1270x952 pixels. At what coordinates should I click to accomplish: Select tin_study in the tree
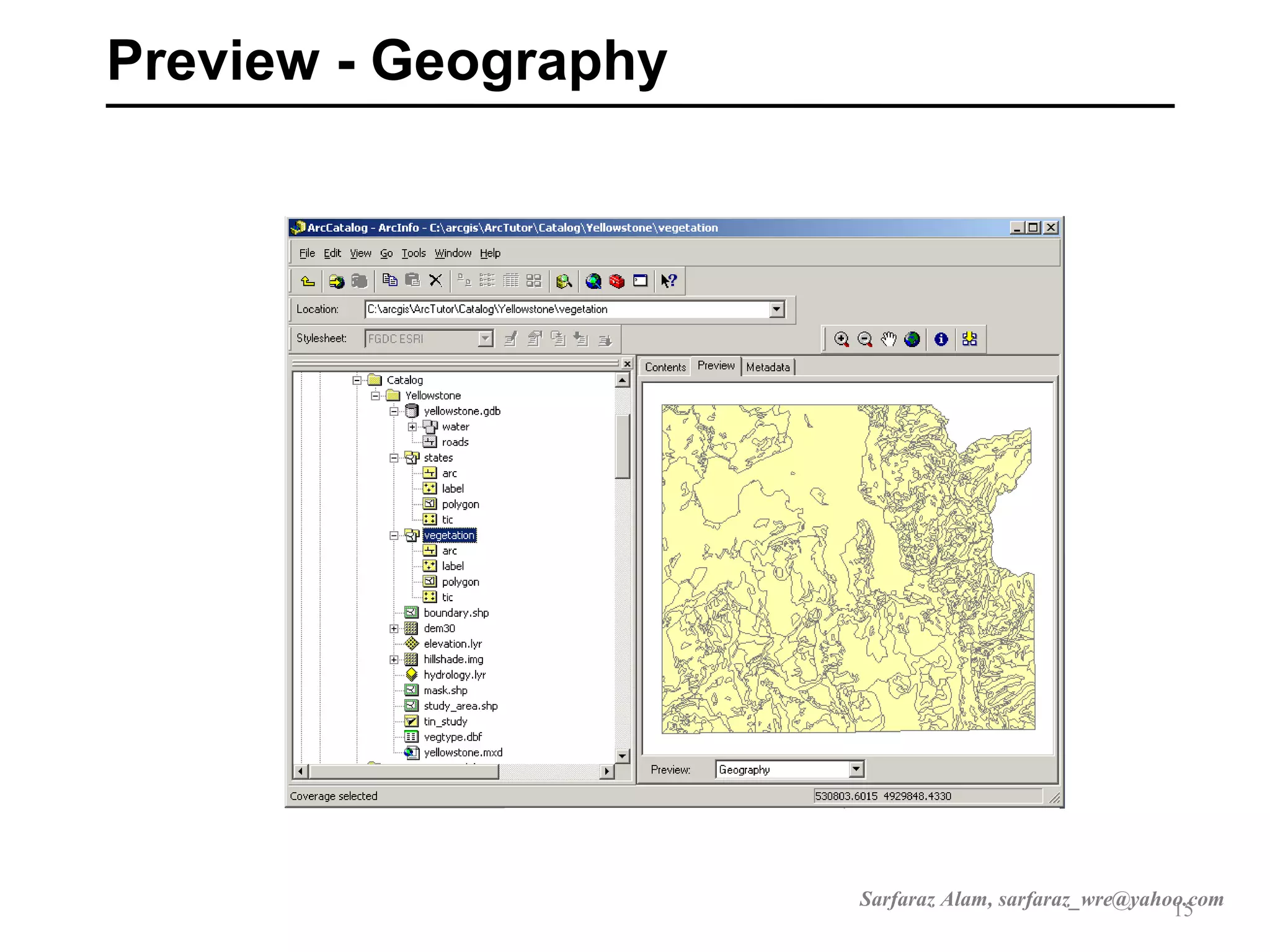click(x=445, y=721)
